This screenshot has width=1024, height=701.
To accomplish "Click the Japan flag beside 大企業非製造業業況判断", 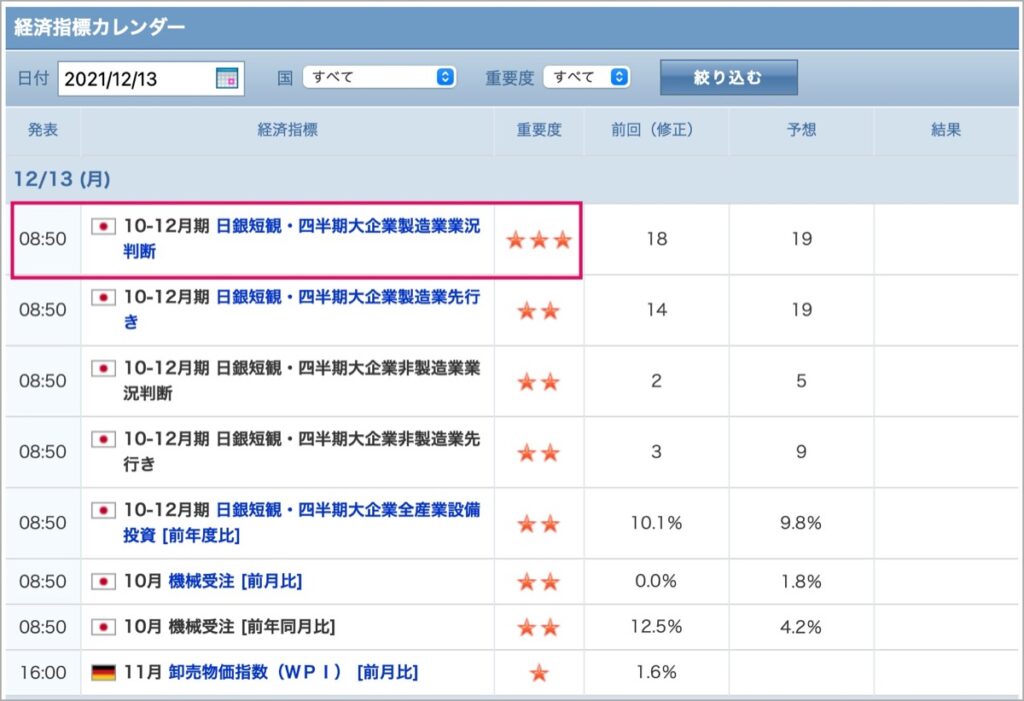I will pos(103,368).
